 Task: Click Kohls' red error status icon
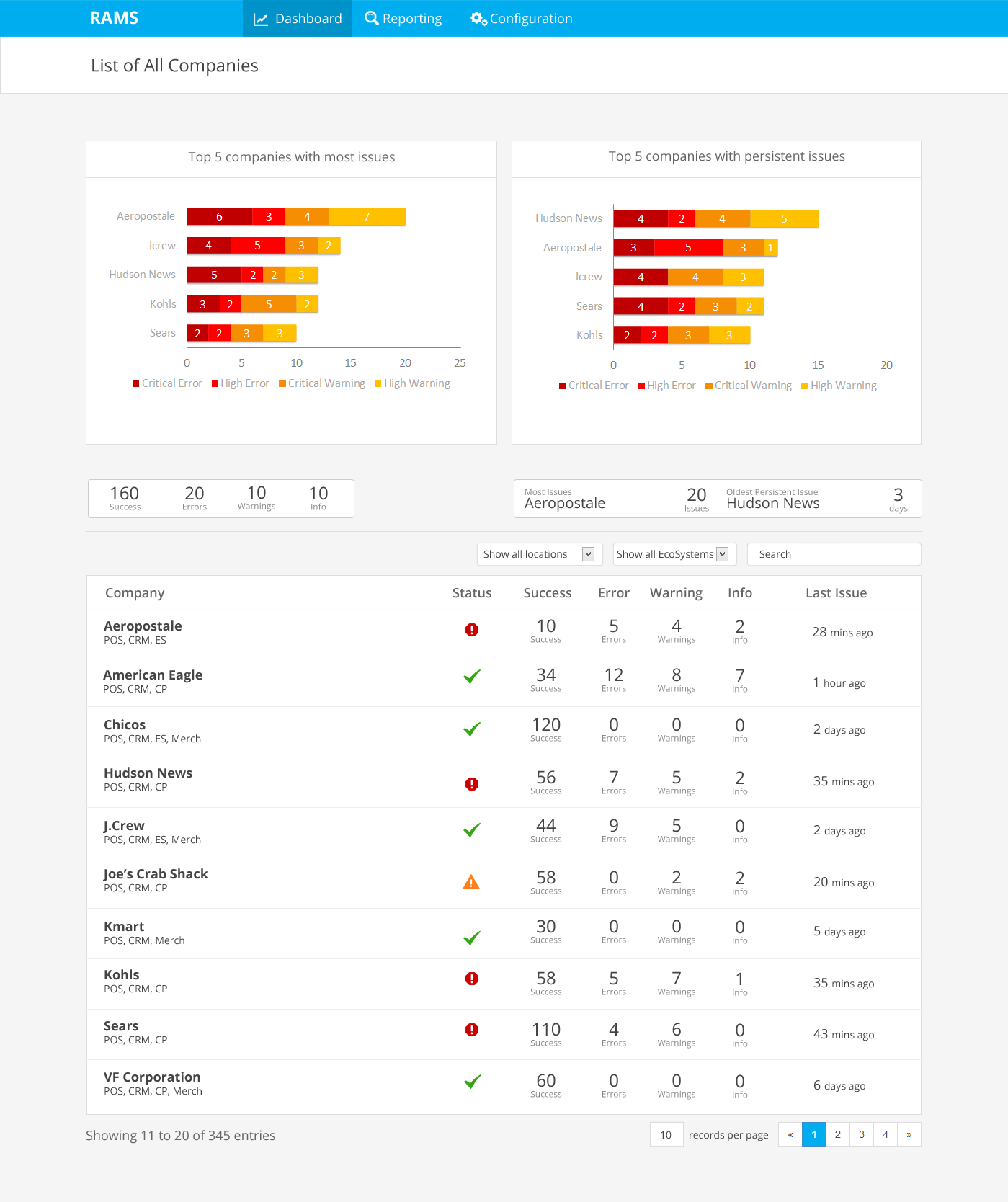click(x=472, y=979)
